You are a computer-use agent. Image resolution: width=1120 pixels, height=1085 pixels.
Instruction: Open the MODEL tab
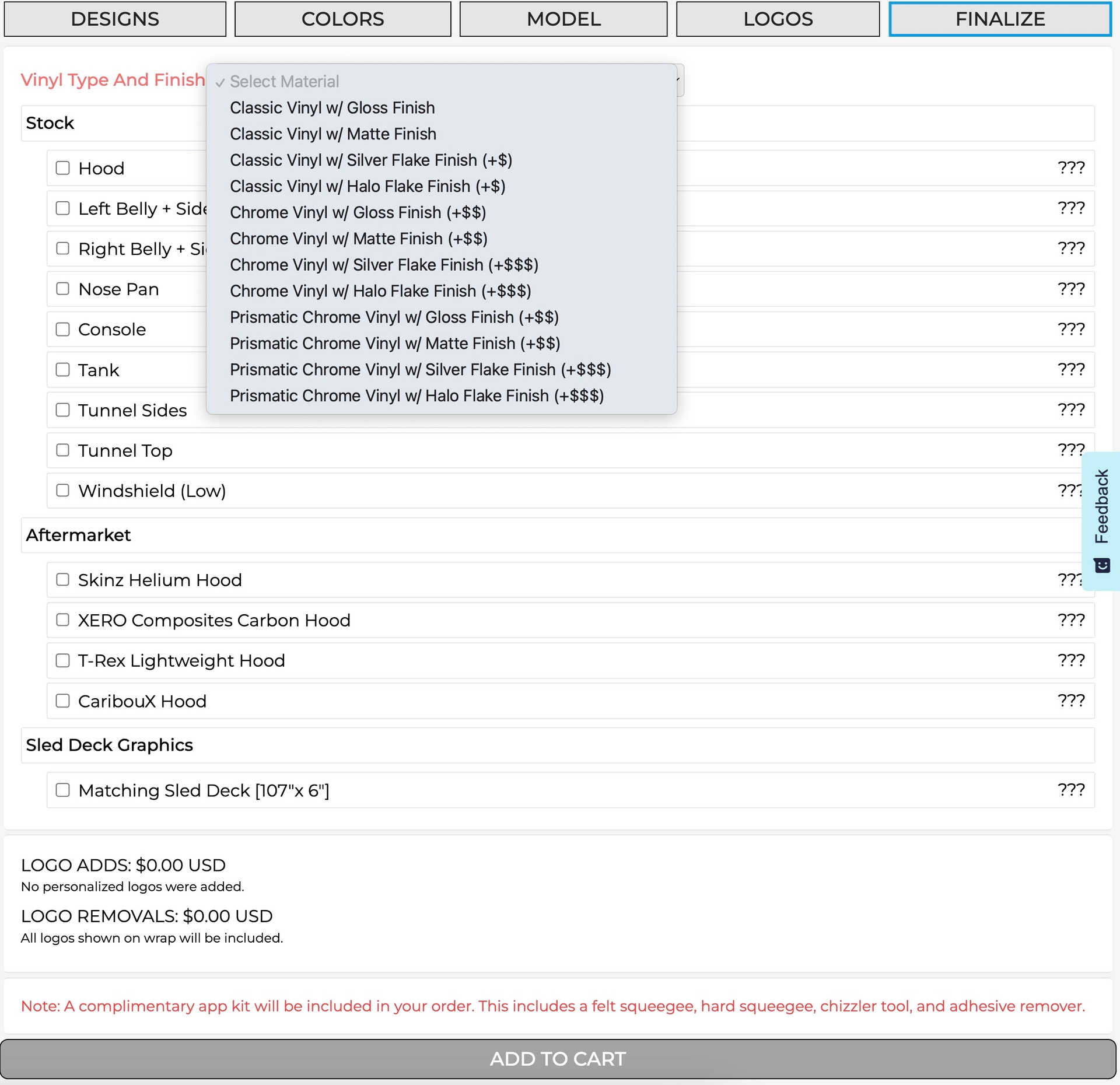pos(563,19)
